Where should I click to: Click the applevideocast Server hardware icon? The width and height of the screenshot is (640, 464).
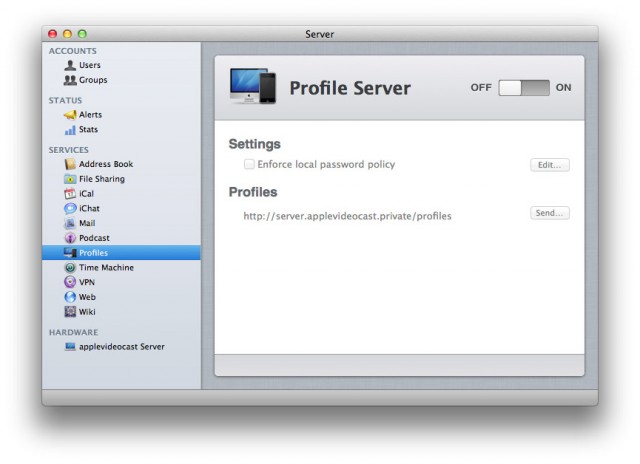[x=70, y=346]
